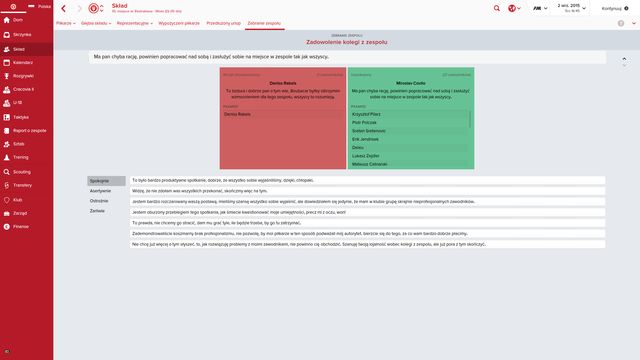Screen dimensions: 640x360
Task: Go back with the left arrow
Action: coord(64,8)
